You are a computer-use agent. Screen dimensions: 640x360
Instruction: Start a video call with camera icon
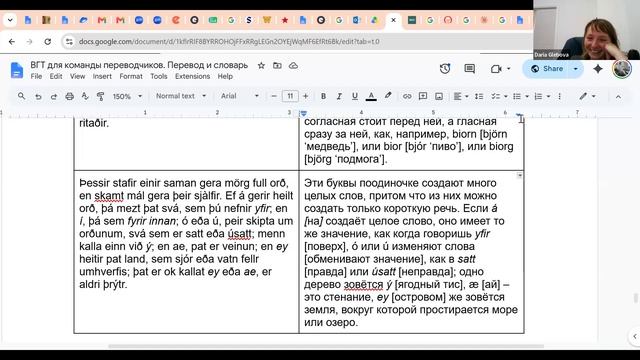coord(496,69)
